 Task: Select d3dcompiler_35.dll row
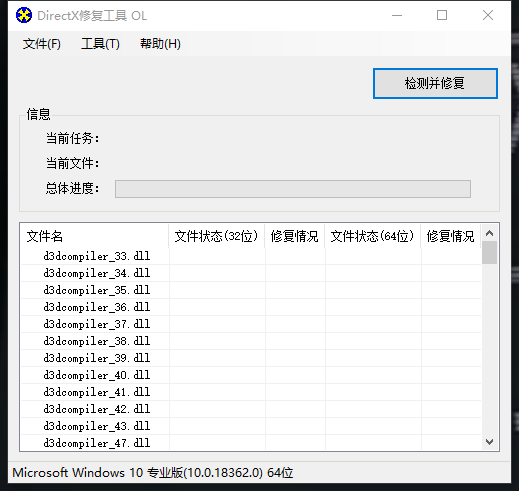click(251, 290)
